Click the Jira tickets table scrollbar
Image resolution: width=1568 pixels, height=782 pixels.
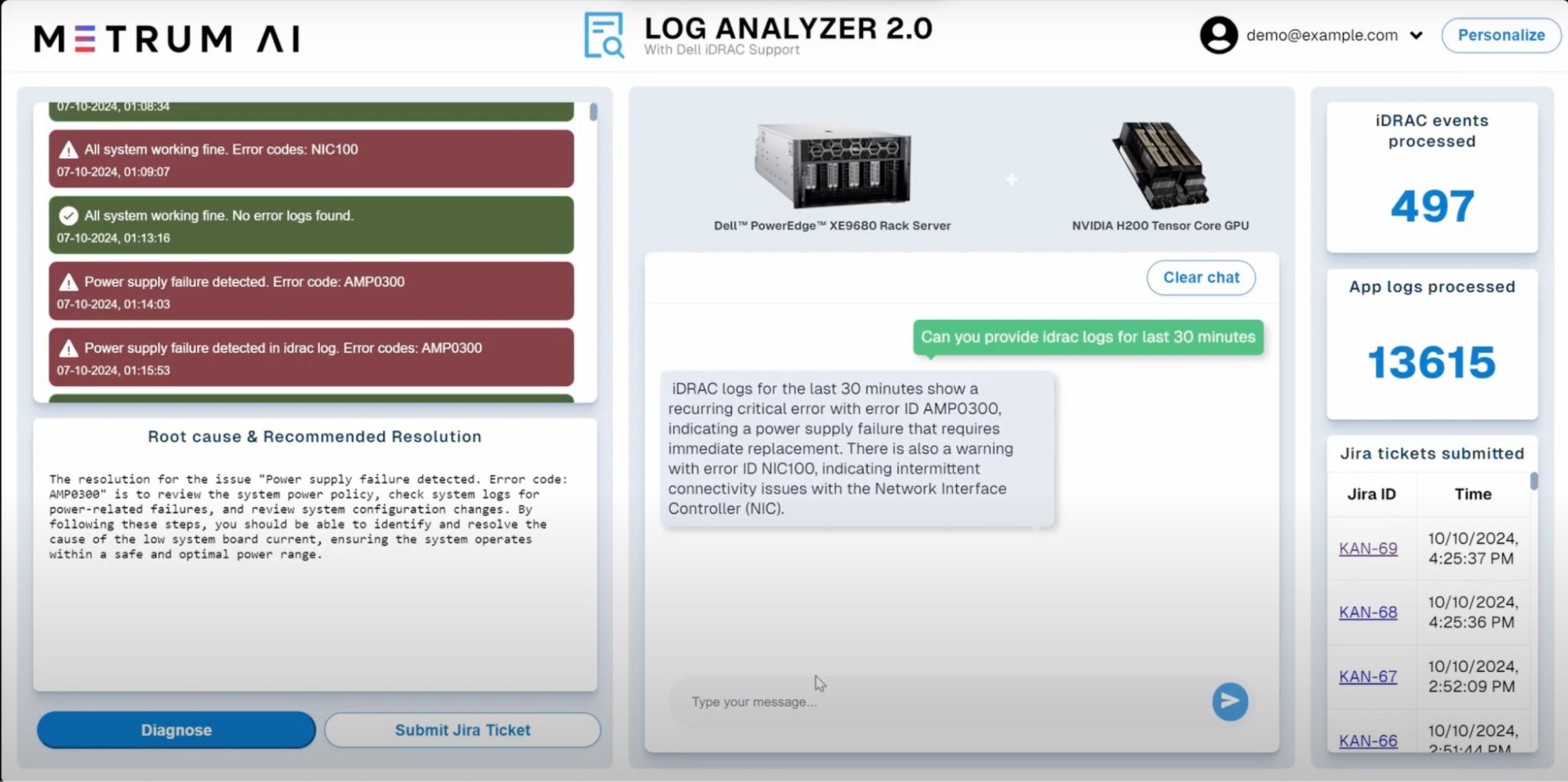[x=1533, y=481]
